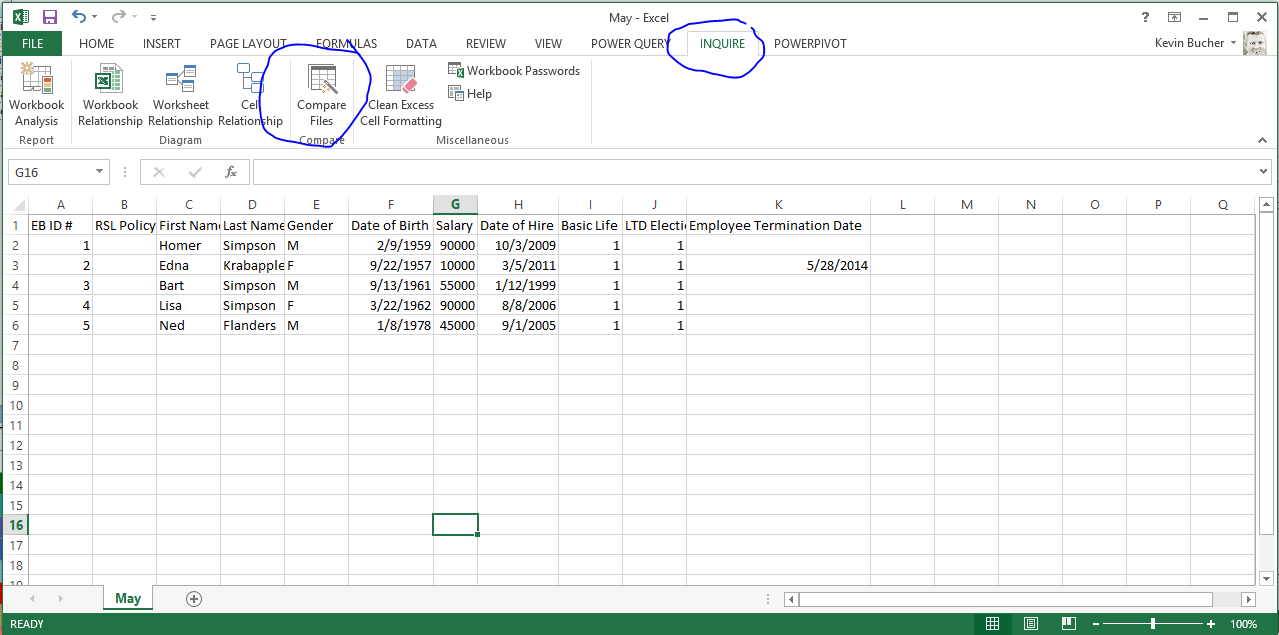
Task: Zoom in with the plus button
Action: (1211, 624)
